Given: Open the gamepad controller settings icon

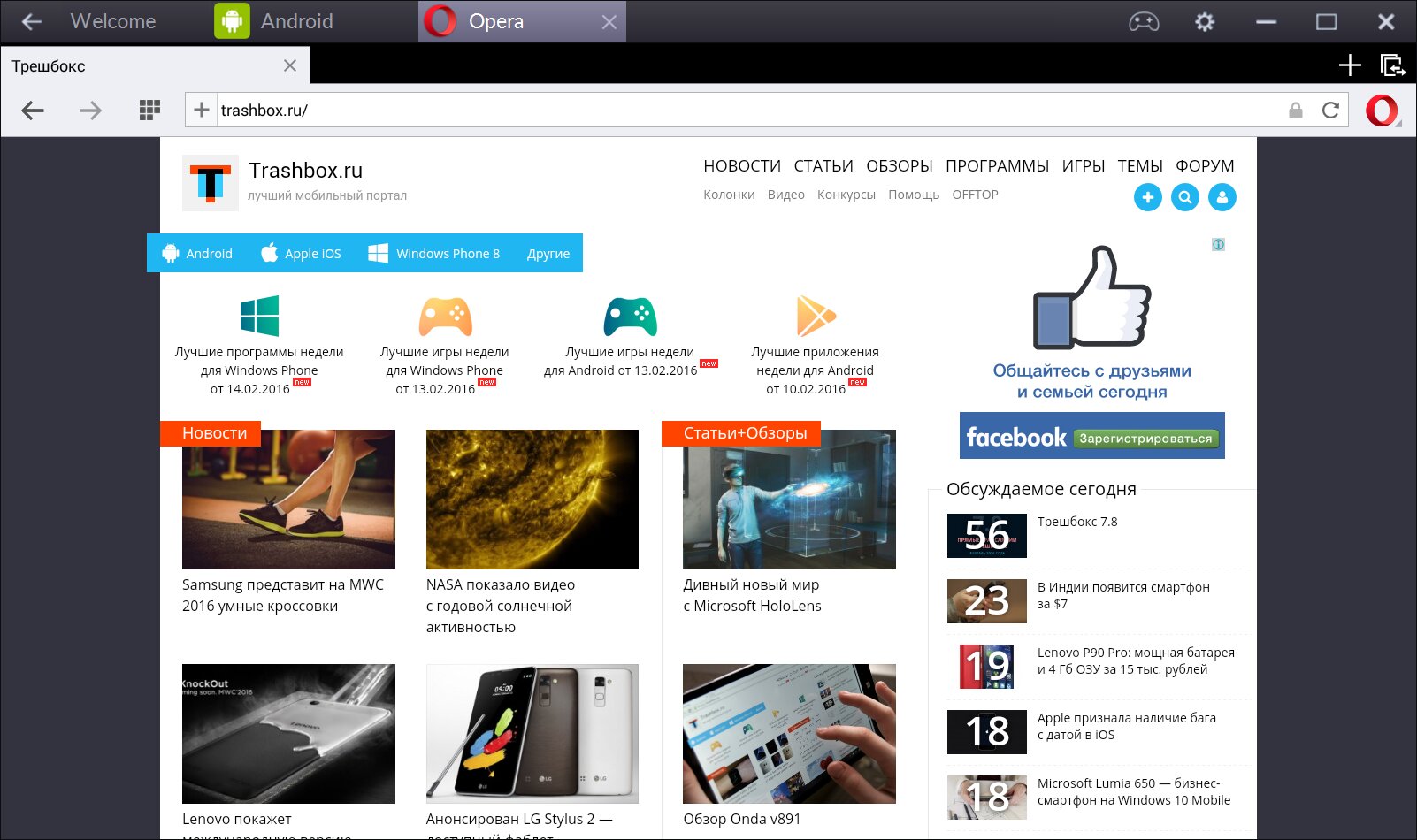Looking at the screenshot, I should pyautogui.click(x=1144, y=21).
